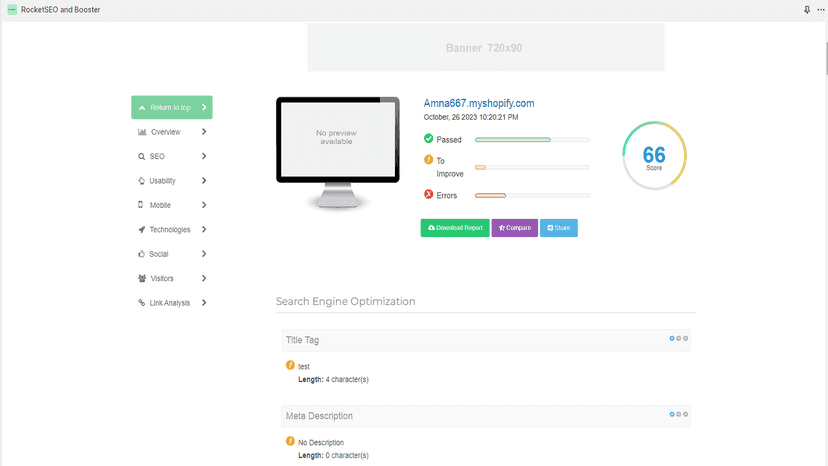
Task: Open the Amna667.myshopify.com link
Action: [479, 103]
